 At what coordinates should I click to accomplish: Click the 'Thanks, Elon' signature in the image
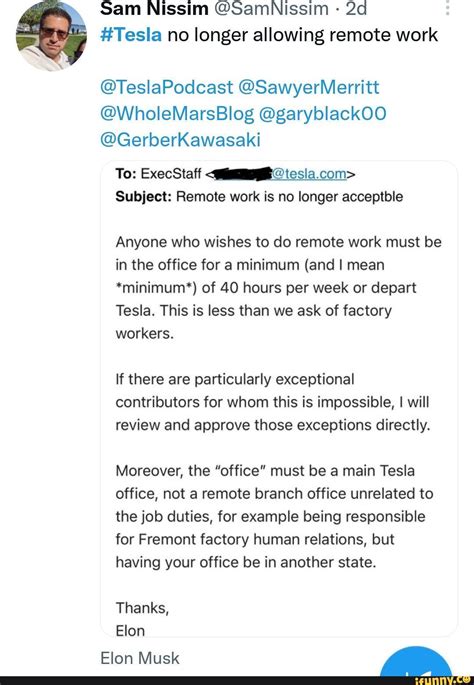(142, 619)
